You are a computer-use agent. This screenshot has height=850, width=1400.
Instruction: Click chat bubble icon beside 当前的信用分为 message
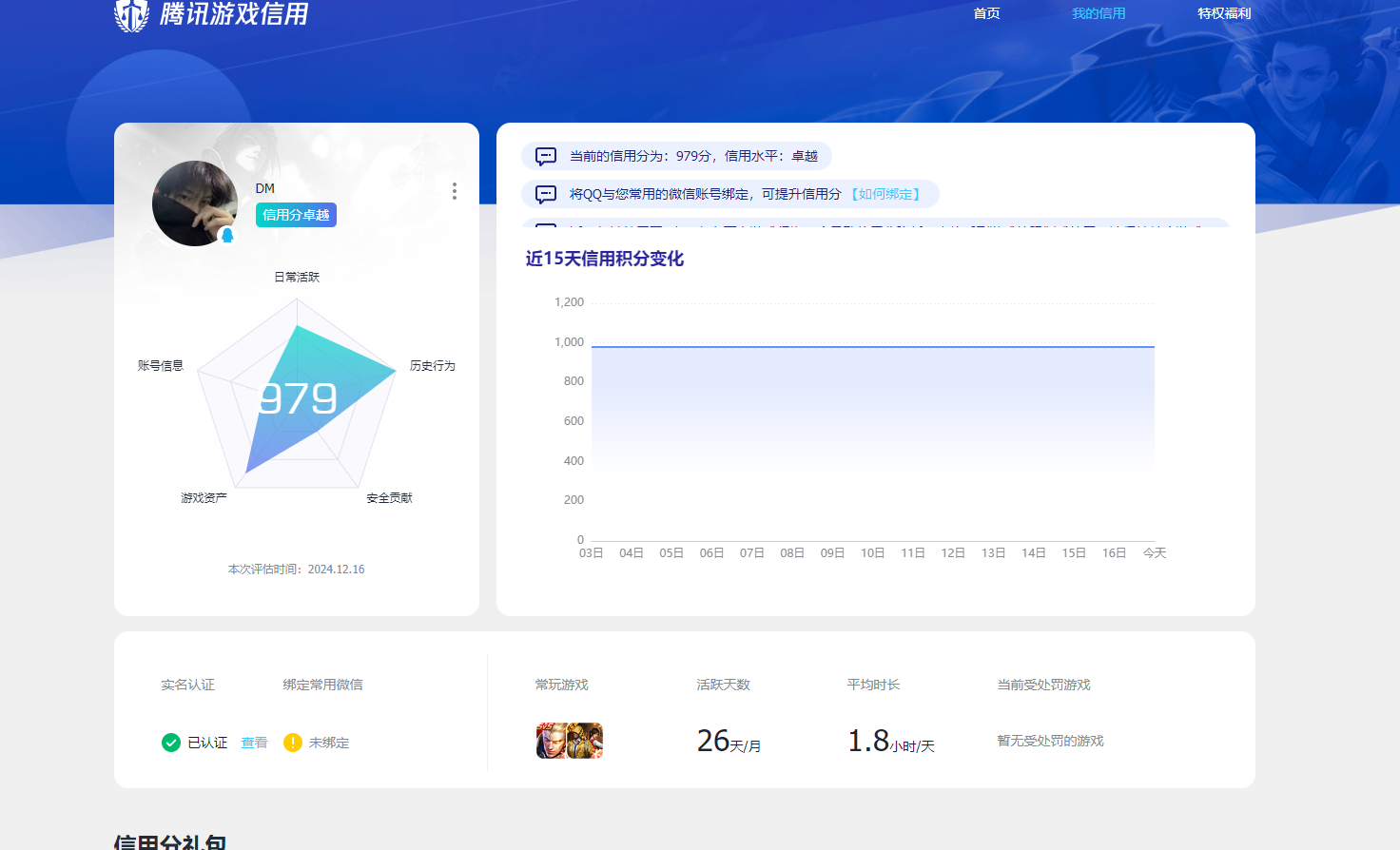point(546,156)
